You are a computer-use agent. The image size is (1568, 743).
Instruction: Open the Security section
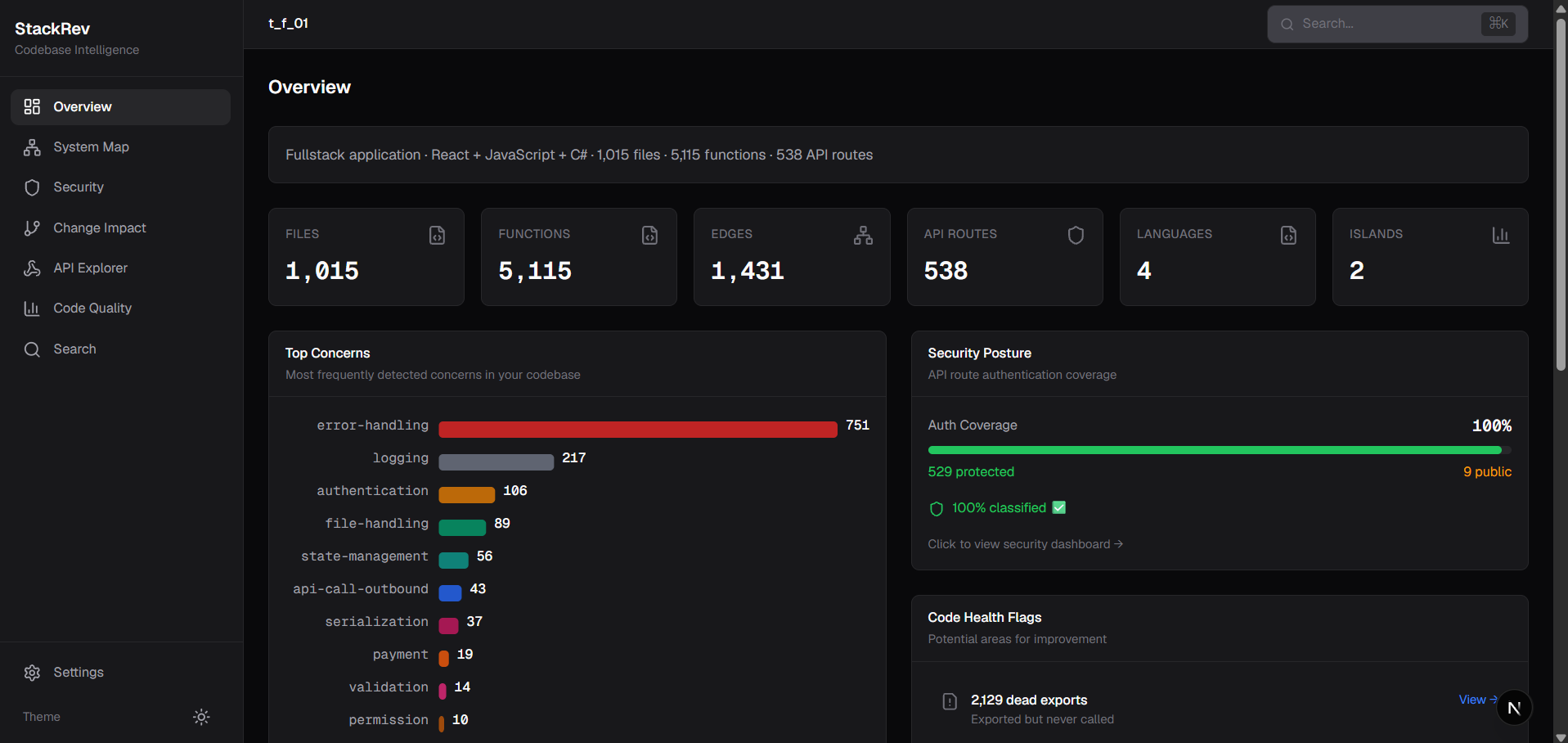coord(120,187)
